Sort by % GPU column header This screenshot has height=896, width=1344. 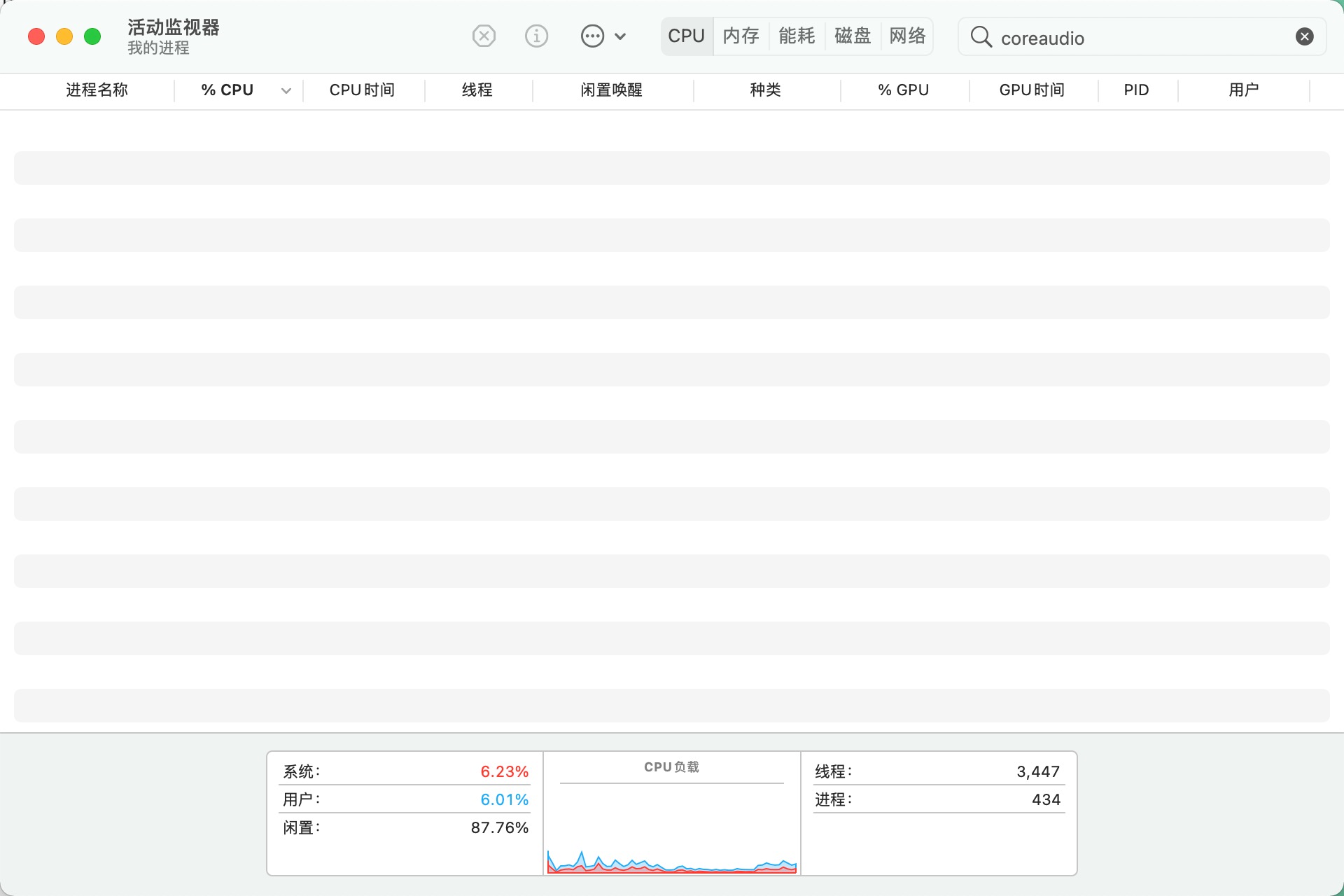tap(903, 90)
